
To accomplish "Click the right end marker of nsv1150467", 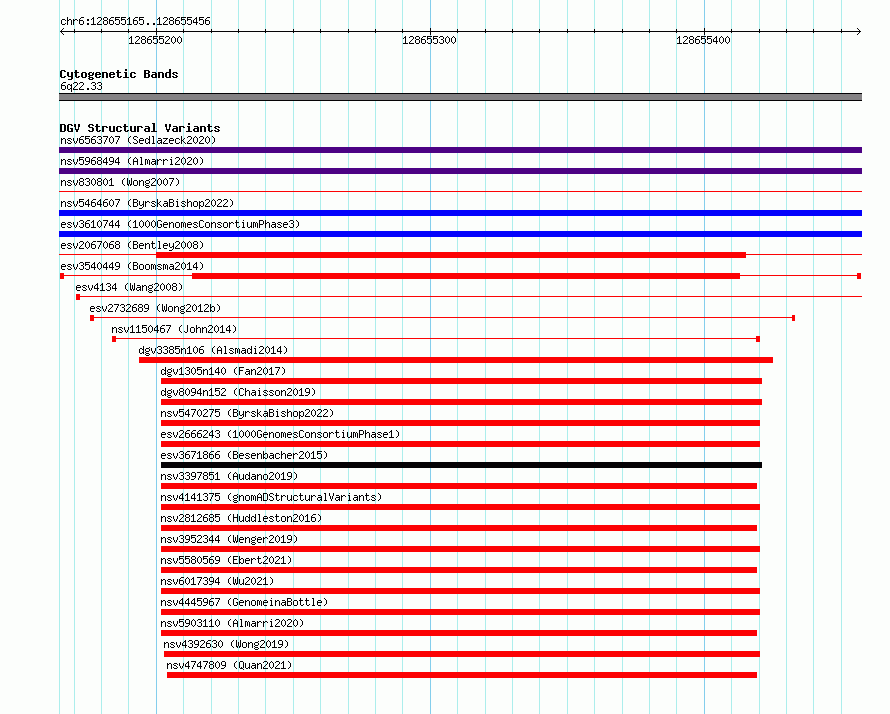I will point(758,339).
